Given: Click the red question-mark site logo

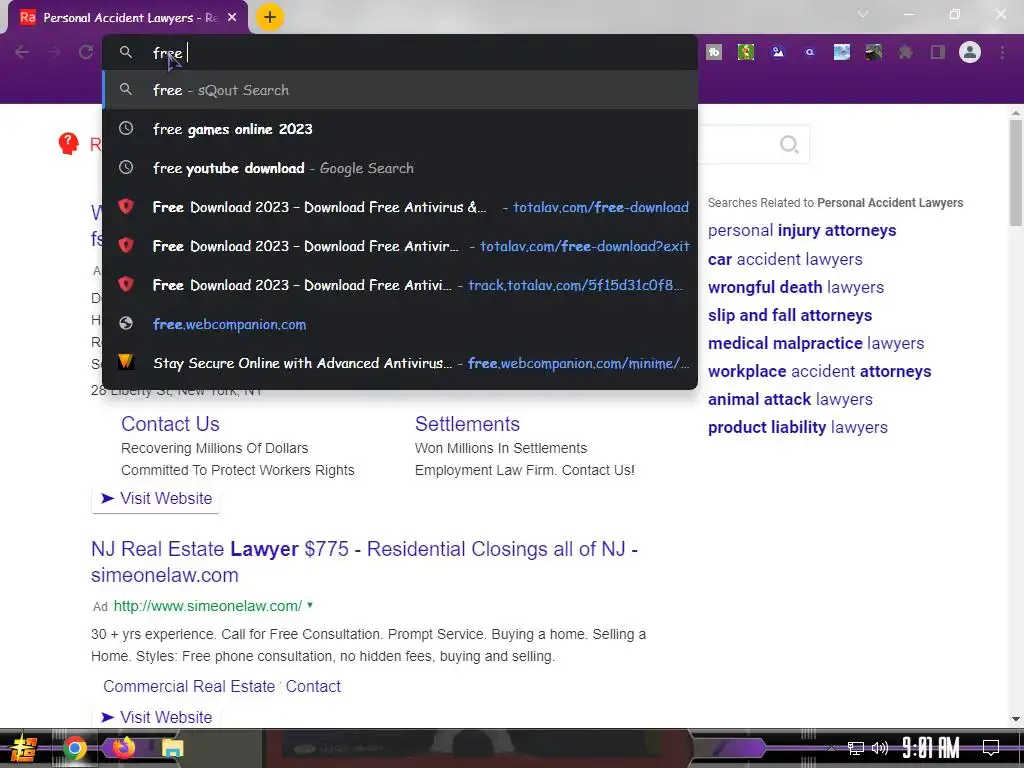Looking at the screenshot, I should (x=68, y=143).
